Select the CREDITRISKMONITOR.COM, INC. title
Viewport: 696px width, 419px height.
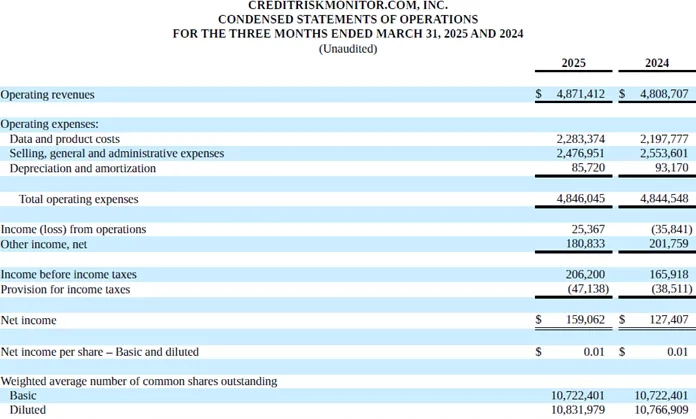pos(348,5)
